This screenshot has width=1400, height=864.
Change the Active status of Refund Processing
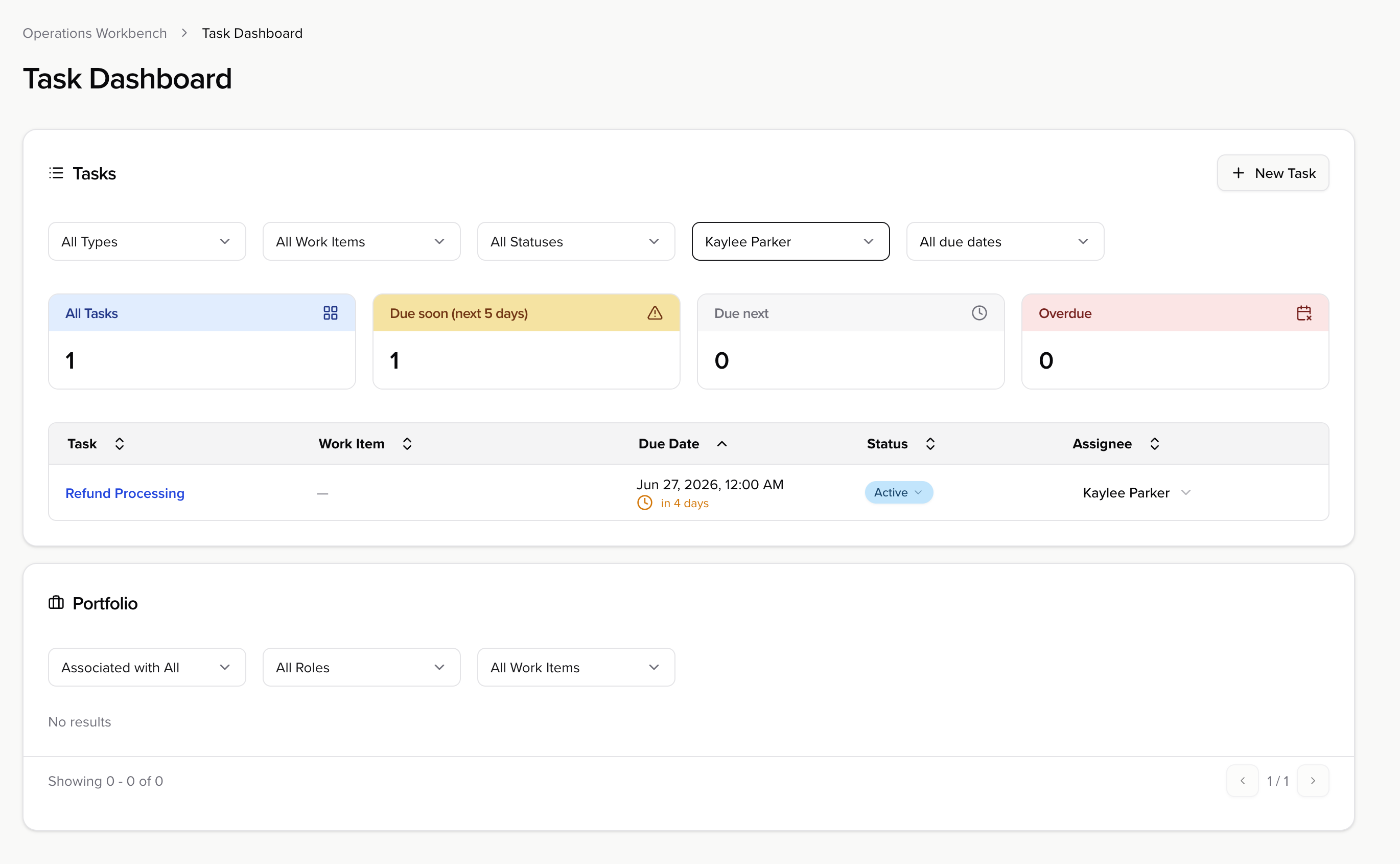[899, 492]
